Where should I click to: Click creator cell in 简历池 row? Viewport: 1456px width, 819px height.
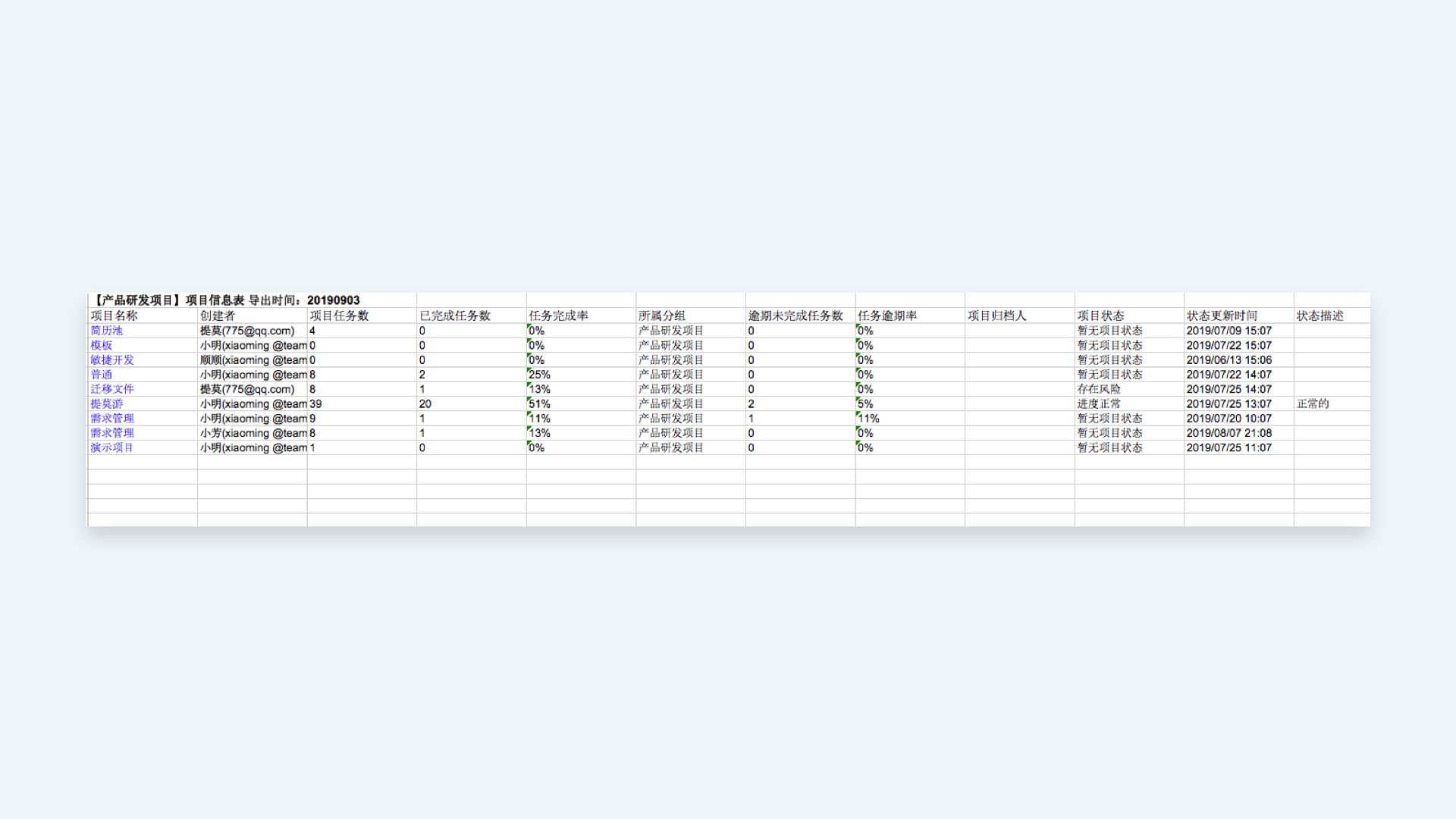pyautogui.click(x=253, y=331)
